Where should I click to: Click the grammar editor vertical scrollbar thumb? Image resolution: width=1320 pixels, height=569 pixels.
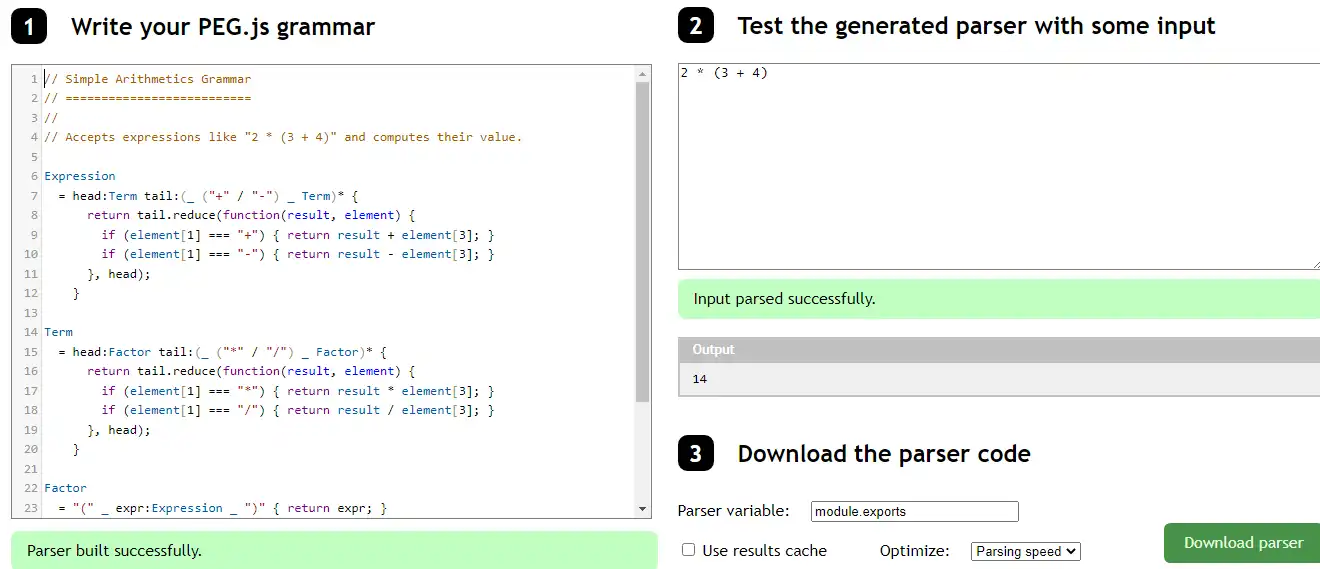point(643,240)
